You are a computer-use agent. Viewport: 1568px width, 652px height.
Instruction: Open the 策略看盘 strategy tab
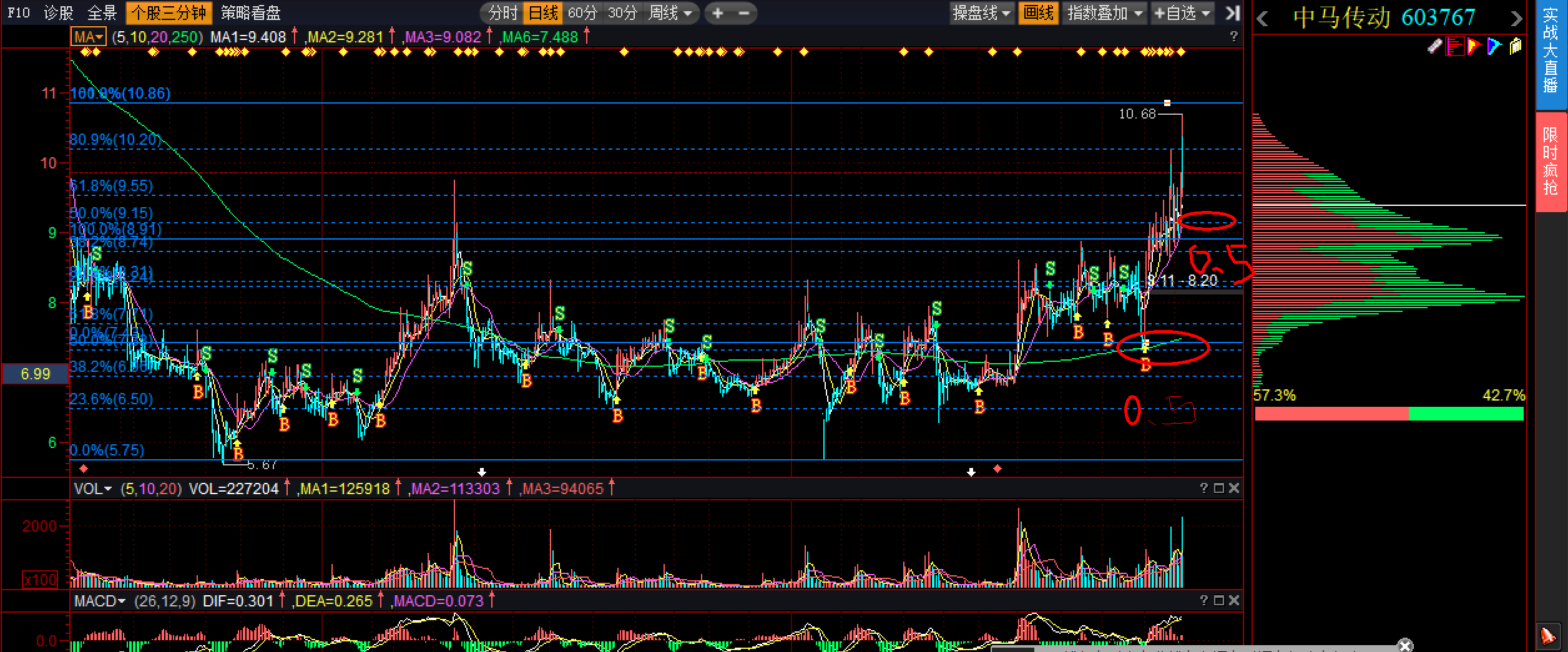[x=251, y=12]
